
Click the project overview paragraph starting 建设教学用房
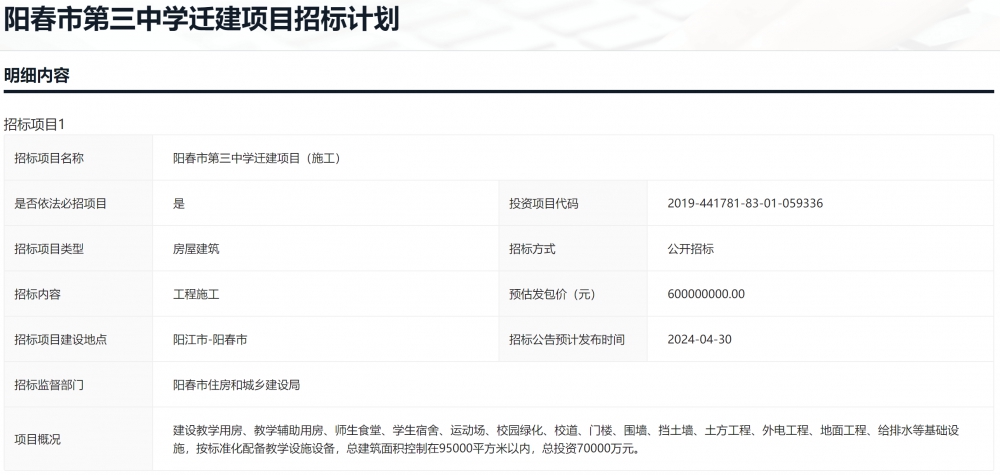click(566, 439)
